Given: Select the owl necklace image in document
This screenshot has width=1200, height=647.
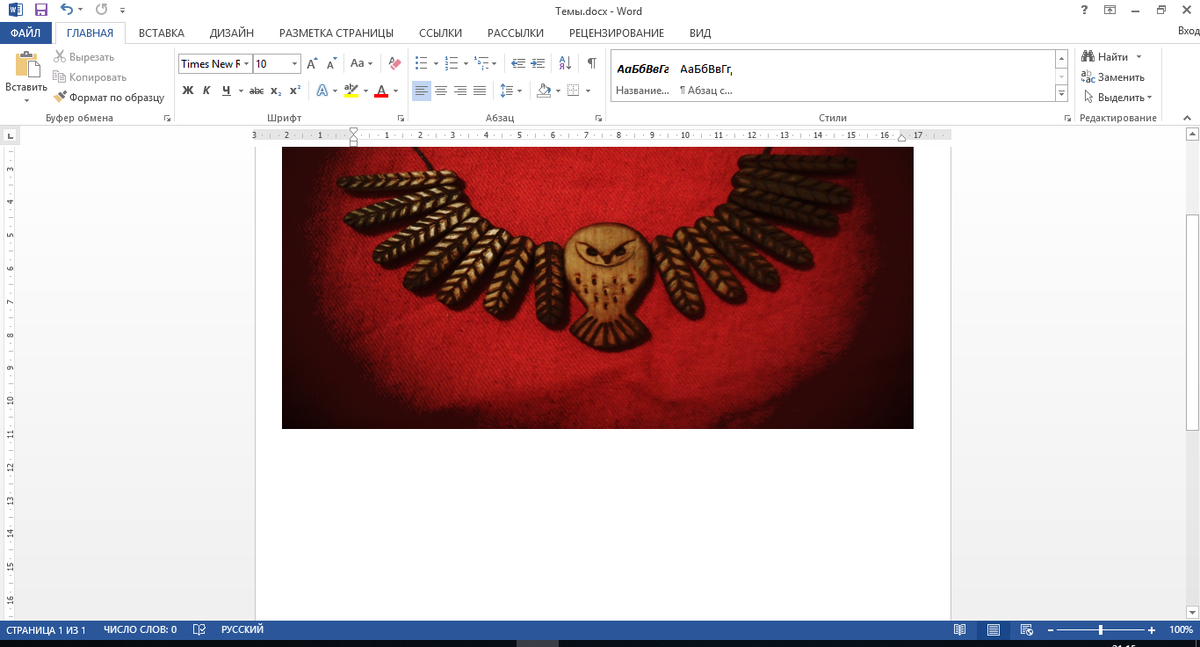Looking at the screenshot, I should (x=597, y=288).
